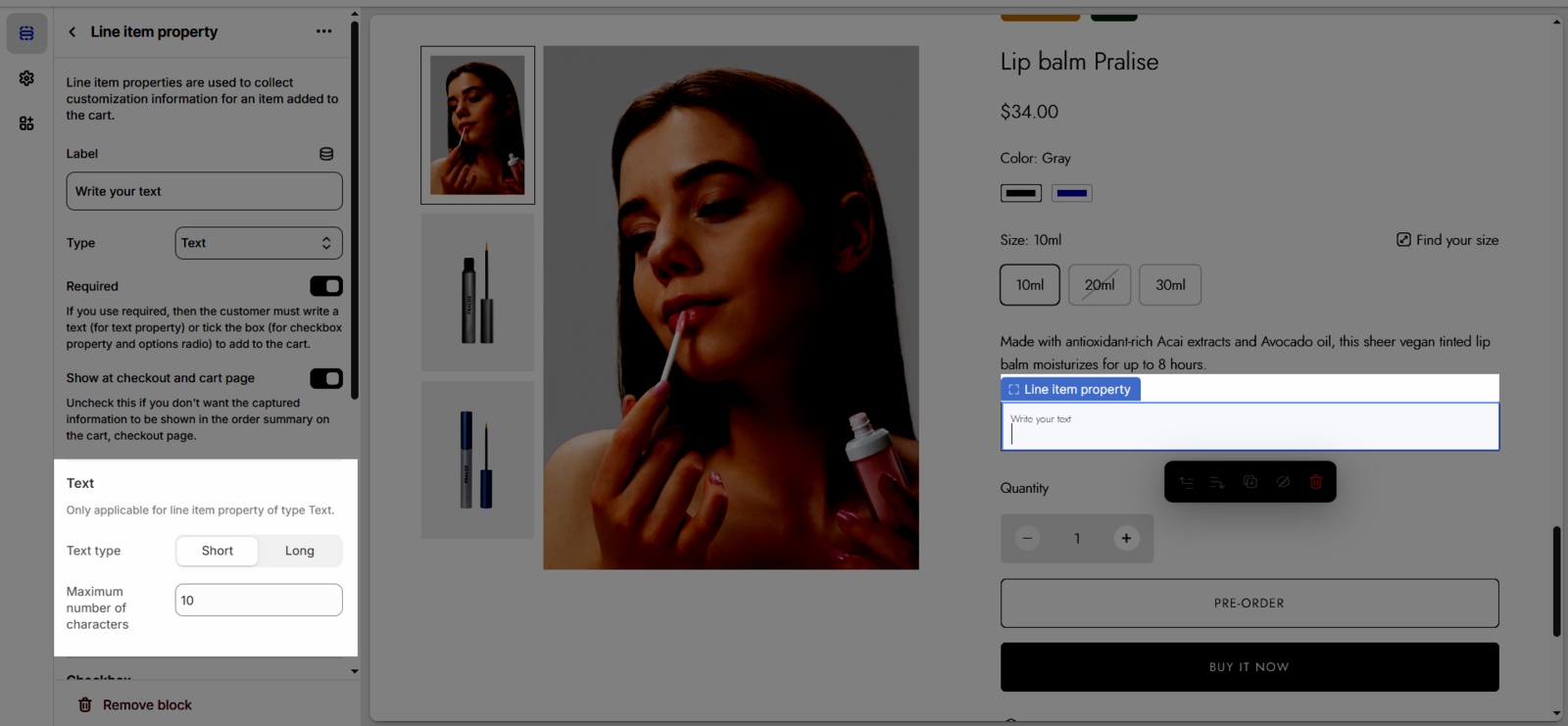Screen dimensions: 1568x726
Task: Move block down using floating toolbar
Action: pos(1217,482)
